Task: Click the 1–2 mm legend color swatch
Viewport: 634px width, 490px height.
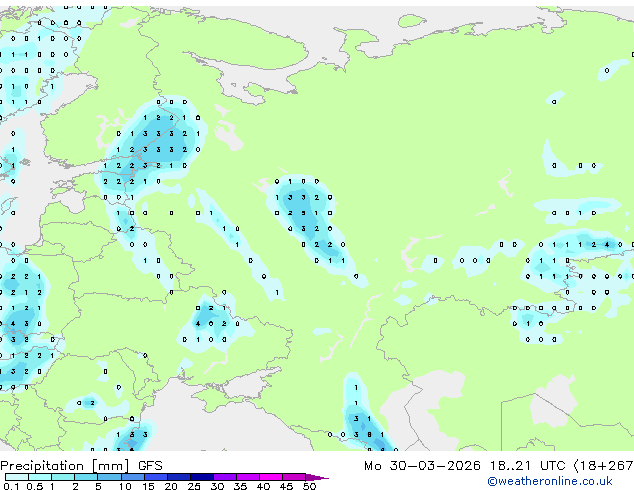Action: (x=63, y=477)
